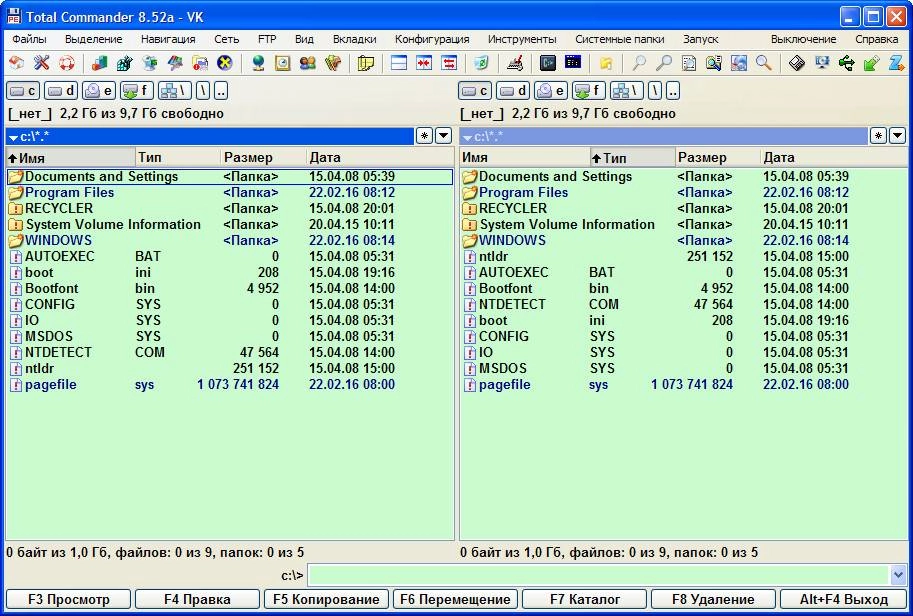Click the blue console window toolbar icon
The image size is (913, 616).
pyautogui.click(x=573, y=62)
